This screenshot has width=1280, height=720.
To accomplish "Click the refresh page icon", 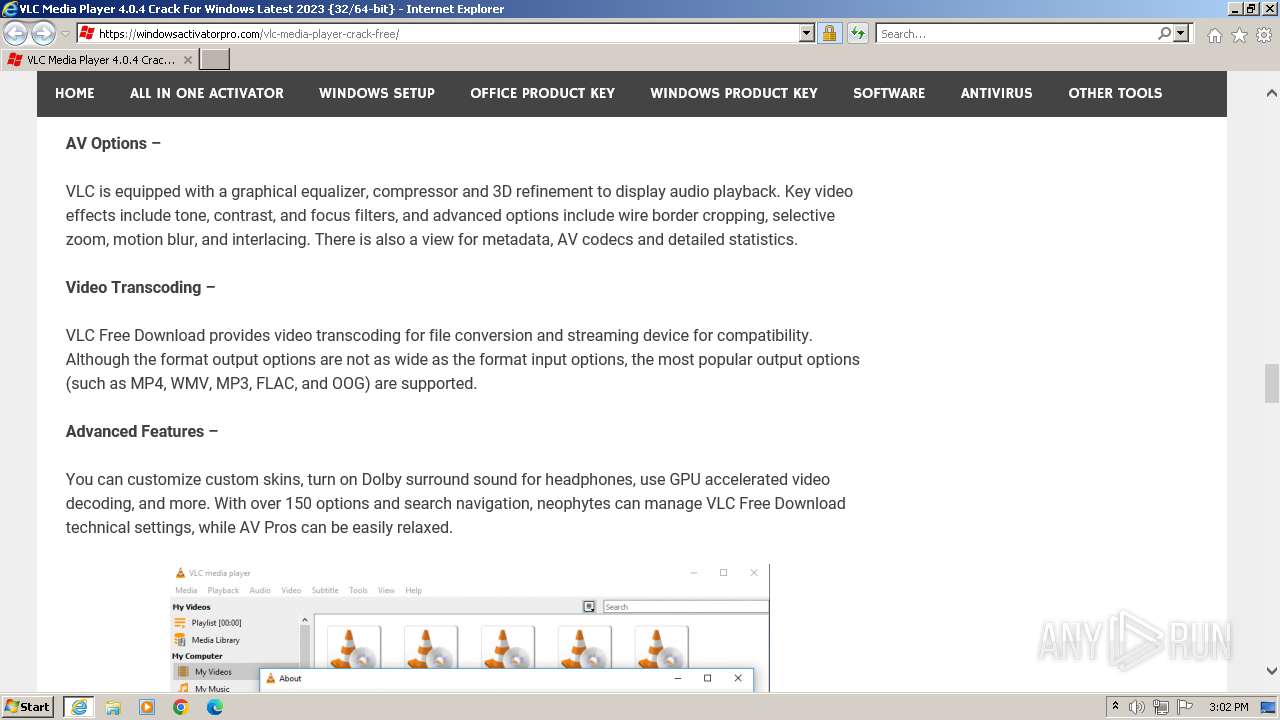I will point(858,33).
